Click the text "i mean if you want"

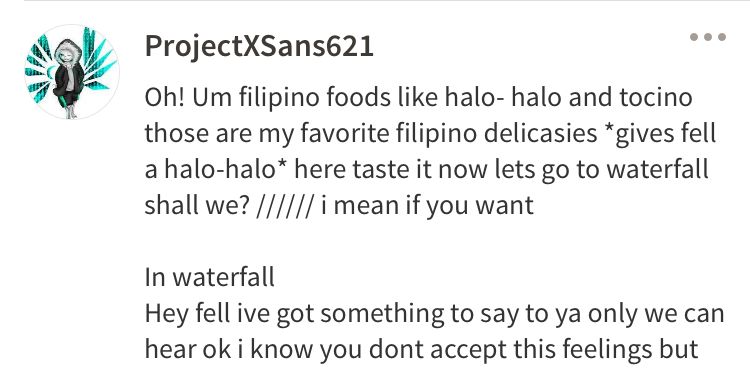[428, 206]
